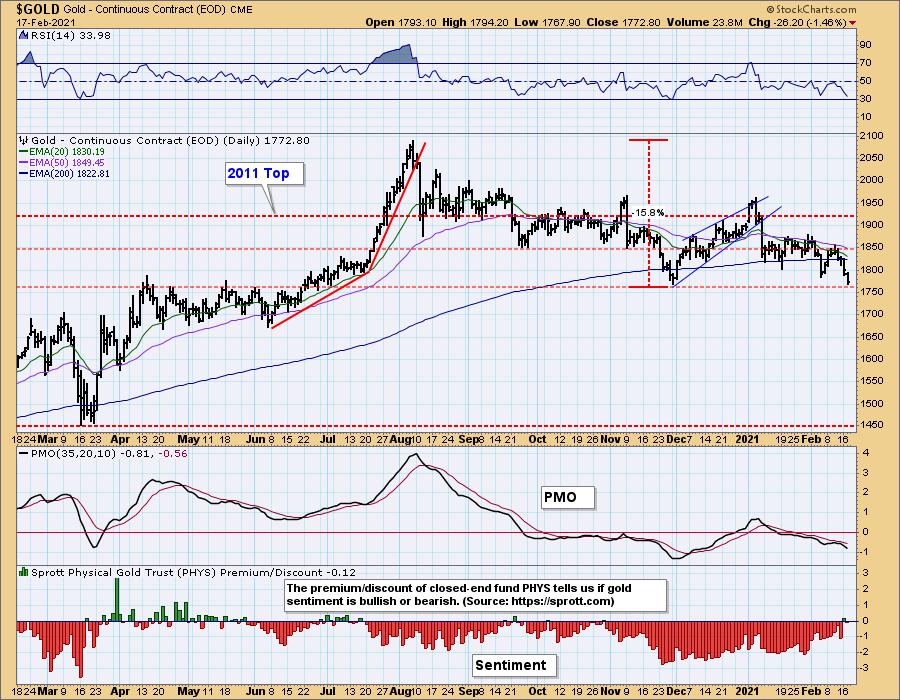Click the 70 level on RSI axis

[864, 63]
